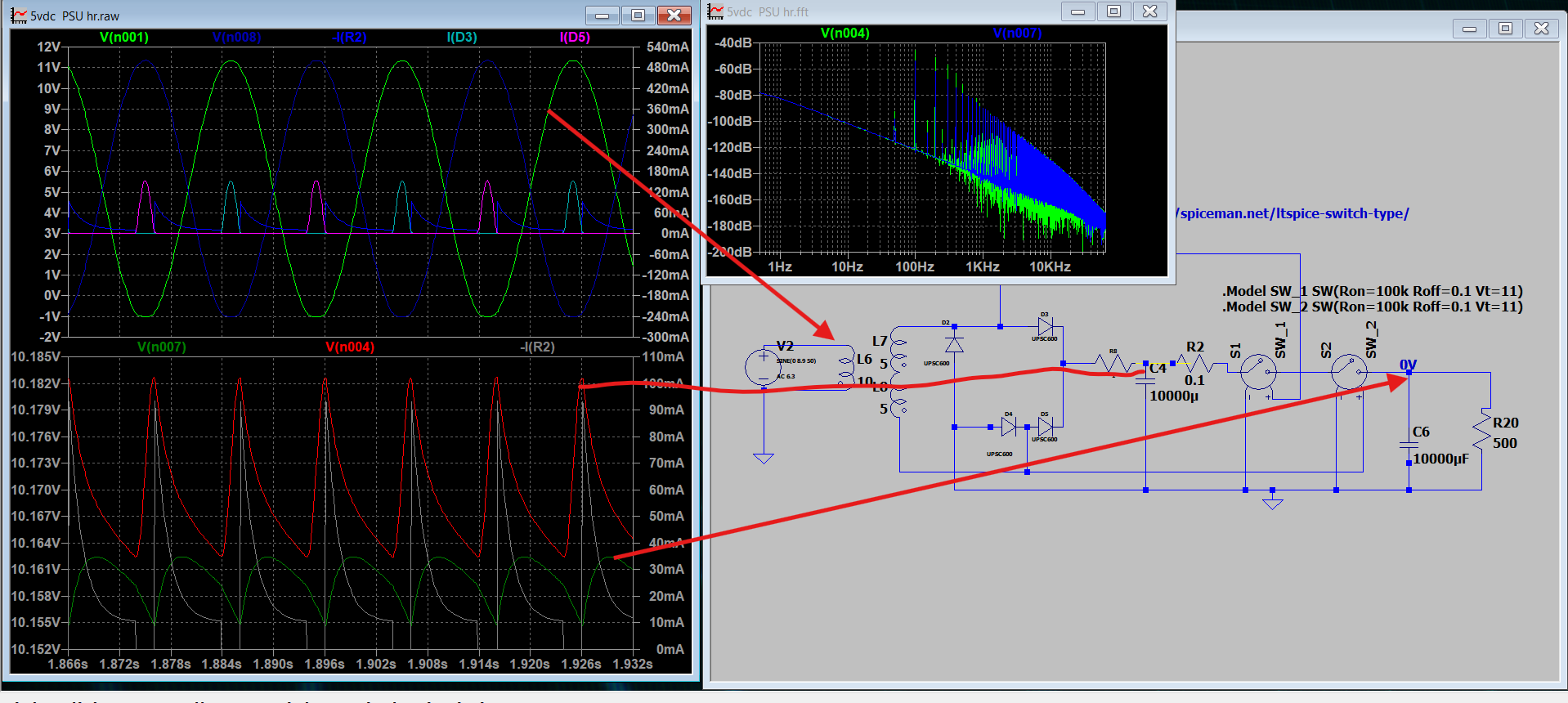Click the 1KHz frequency axis label
The image size is (1568, 703).
tap(983, 266)
